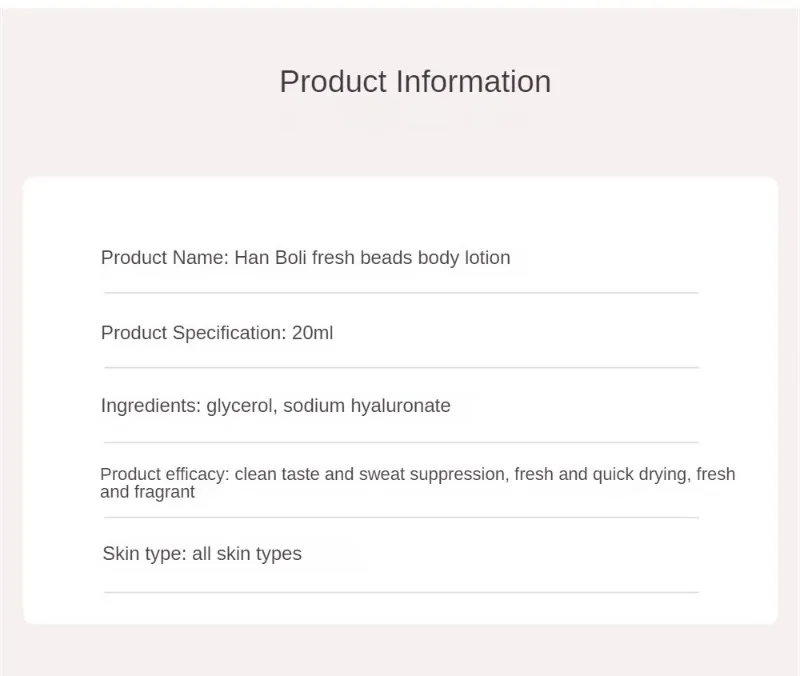Click the Skin type label

point(144,554)
